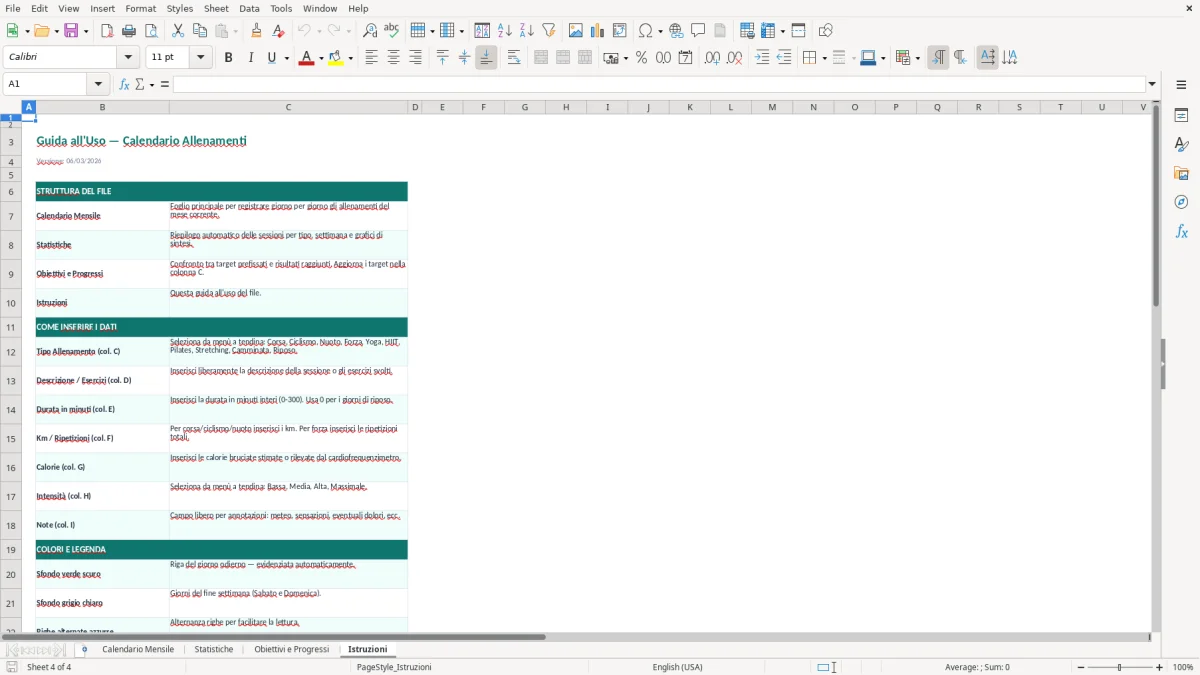Run the Spelling check

coord(392,31)
